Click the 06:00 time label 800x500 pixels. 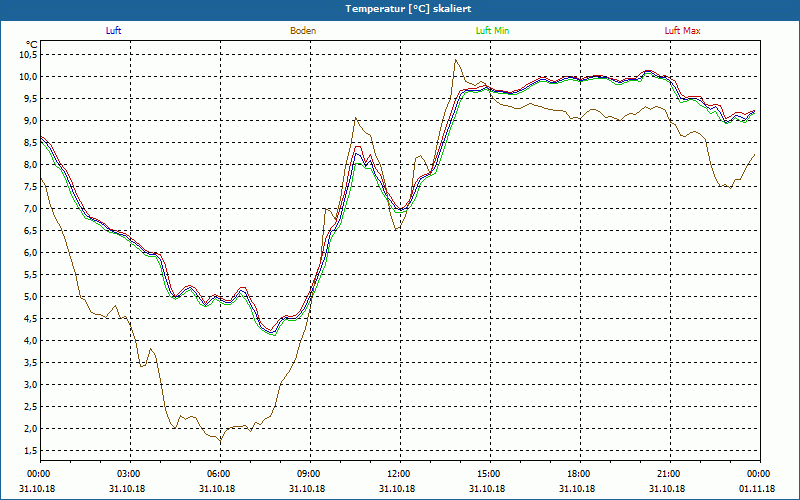tap(218, 474)
